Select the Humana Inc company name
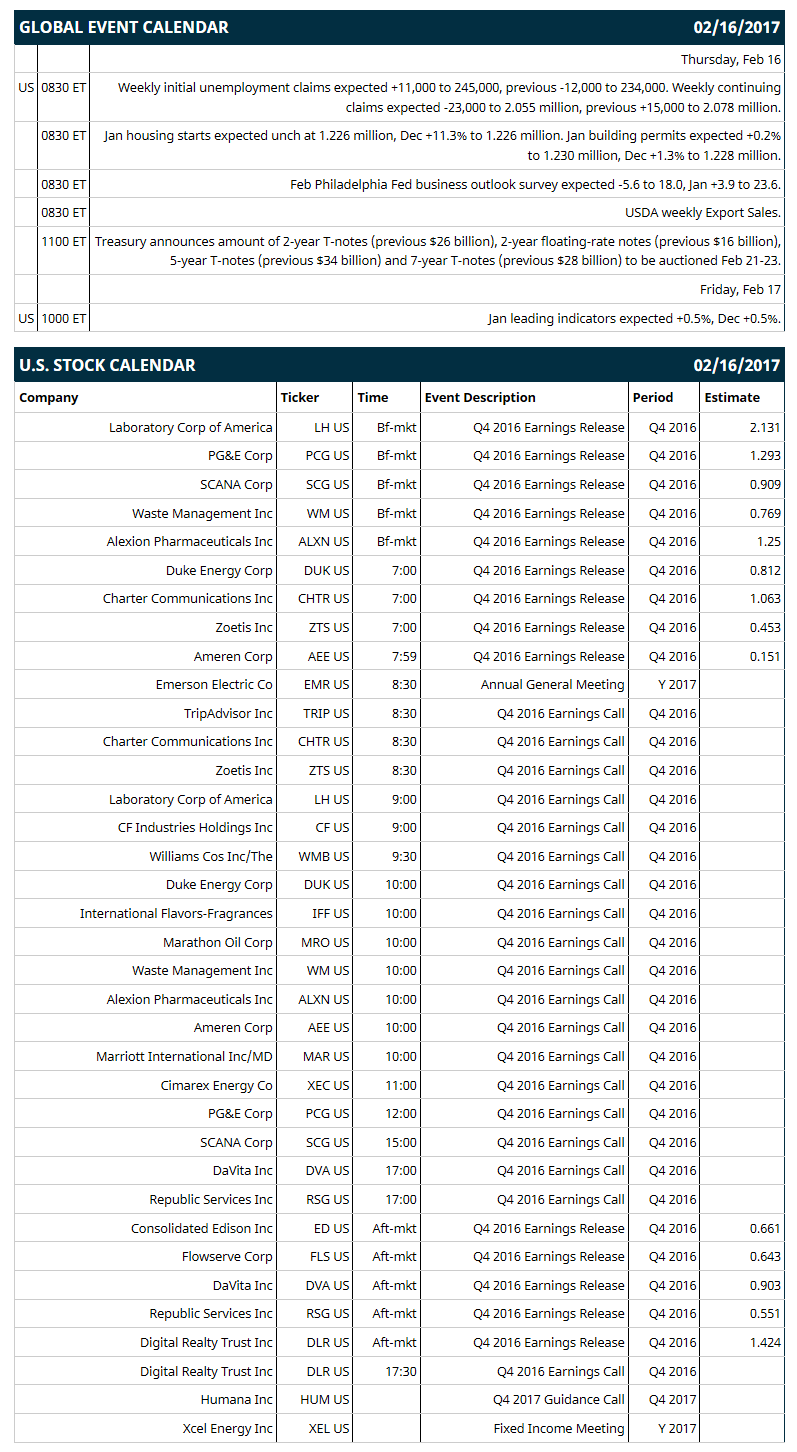This screenshot has width=797, height=1452. (236, 1399)
